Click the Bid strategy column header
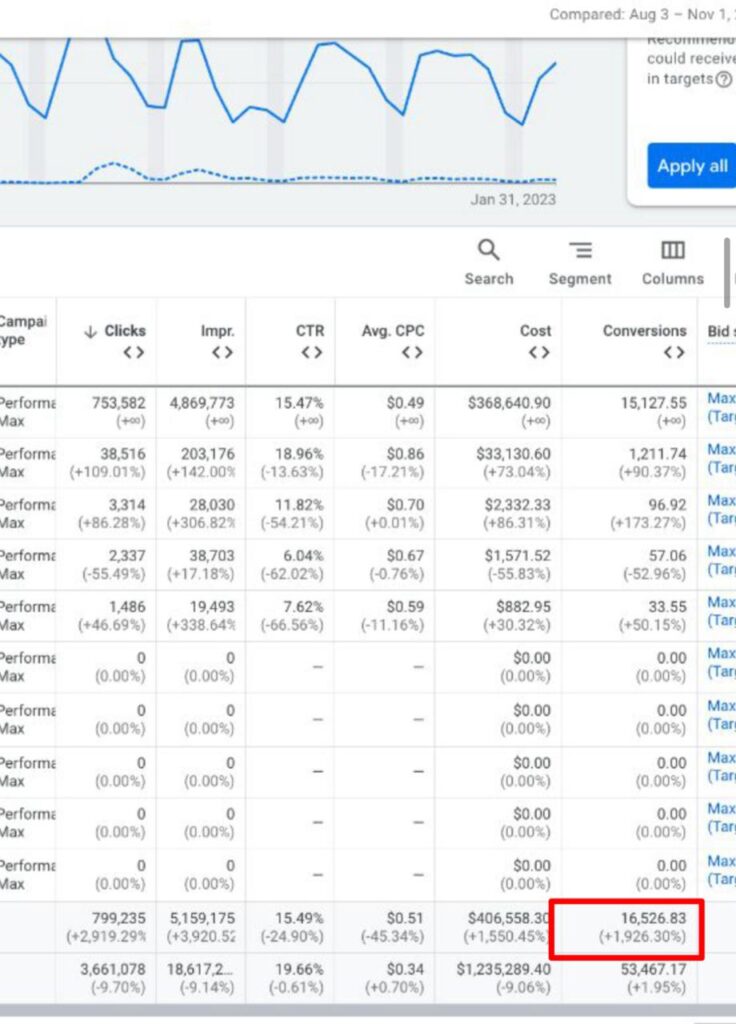The width and height of the screenshot is (736, 1024). 721,332
